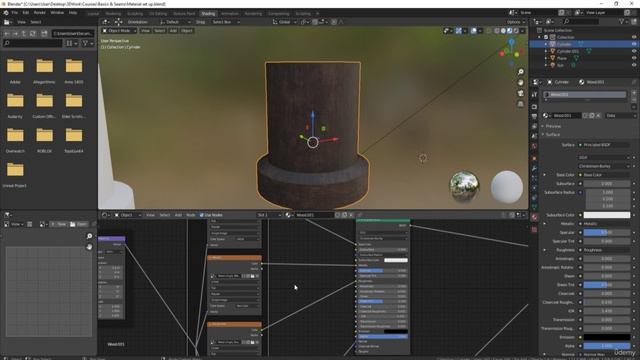Click the viewport zoom magnifier icon
Screen dimensions: 640x360
521,72
